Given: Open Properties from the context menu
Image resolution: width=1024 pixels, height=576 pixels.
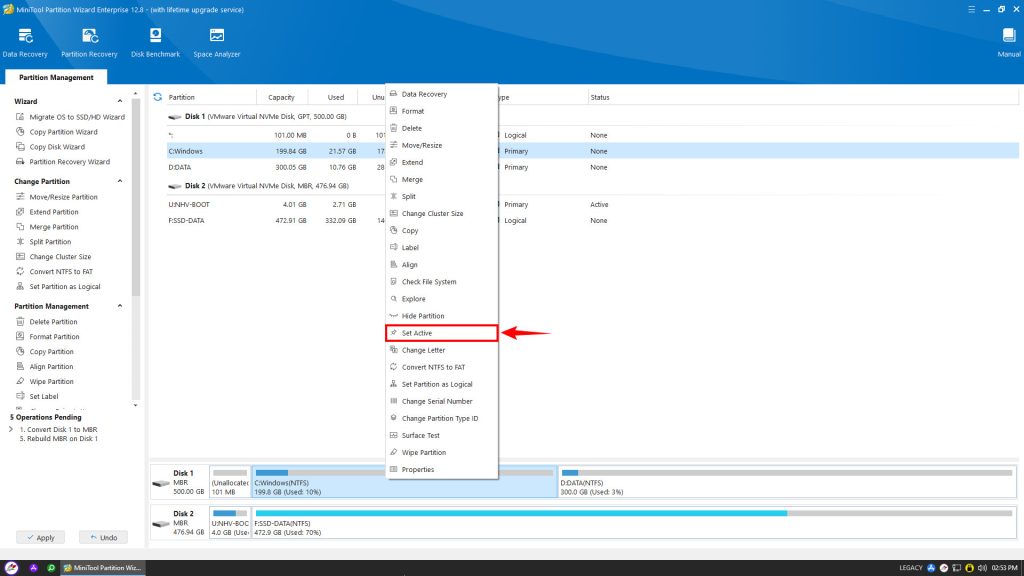Looking at the screenshot, I should click(441, 470).
